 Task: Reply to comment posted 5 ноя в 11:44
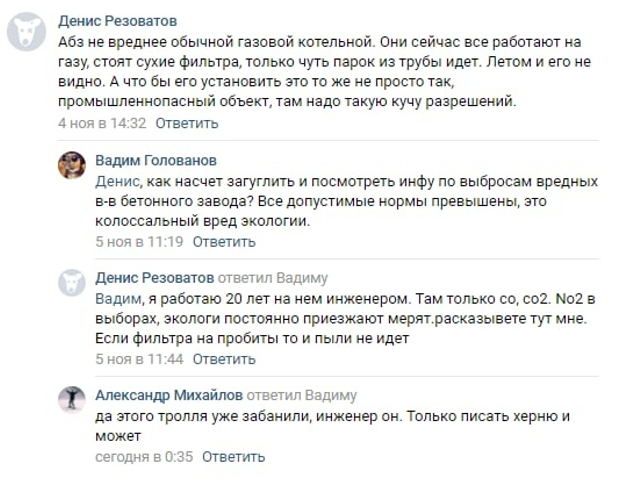(x=224, y=359)
